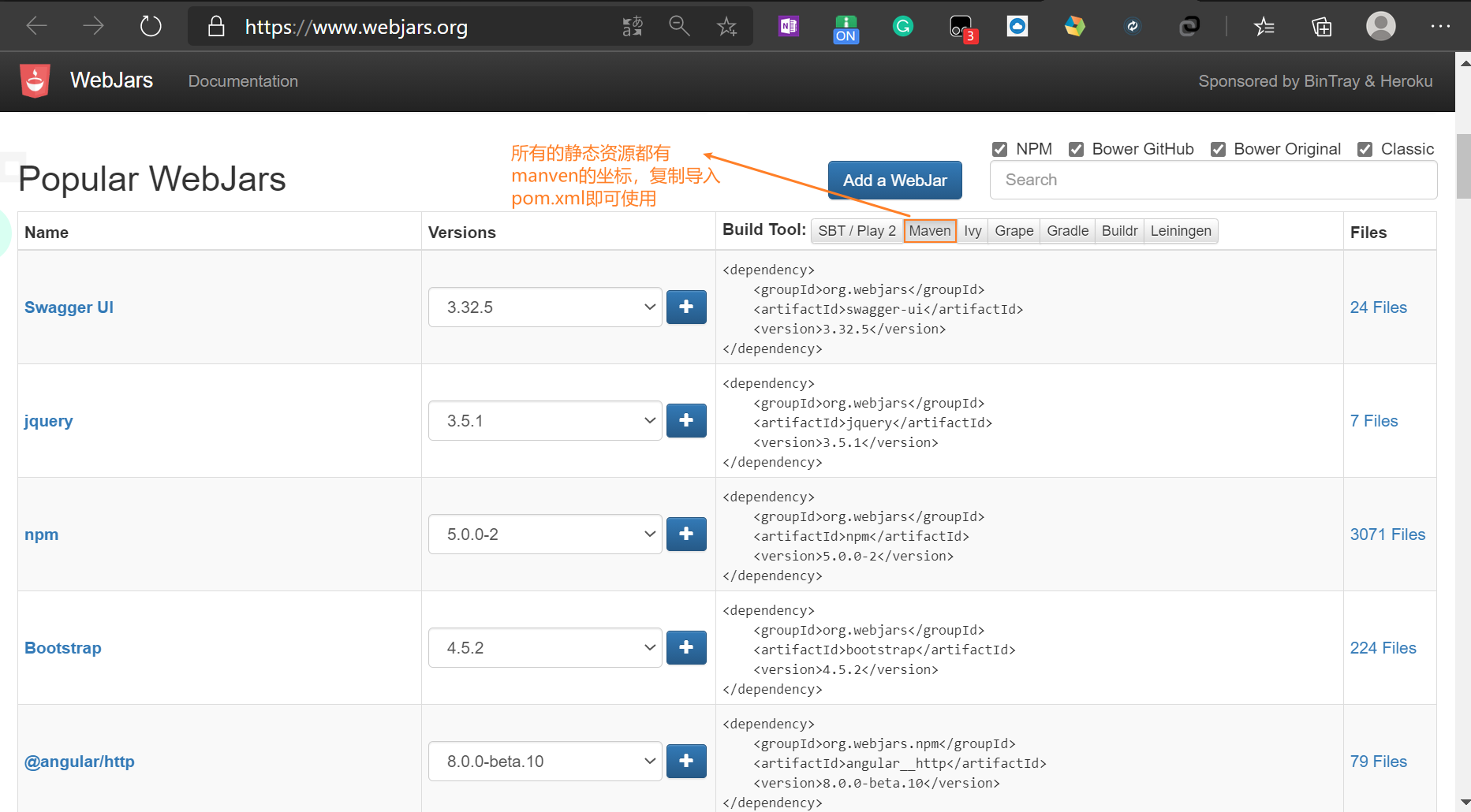1471x812 pixels.
Task: Open the 24 Files link
Action: pyautogui.click(x=1379, y=307)
